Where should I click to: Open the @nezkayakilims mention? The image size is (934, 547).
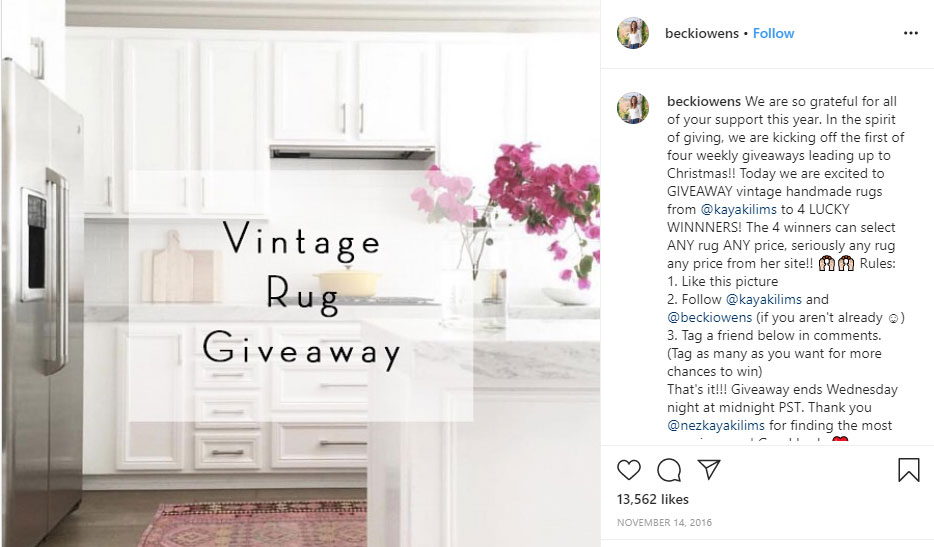pyautogui.click(x=715, y=425)
